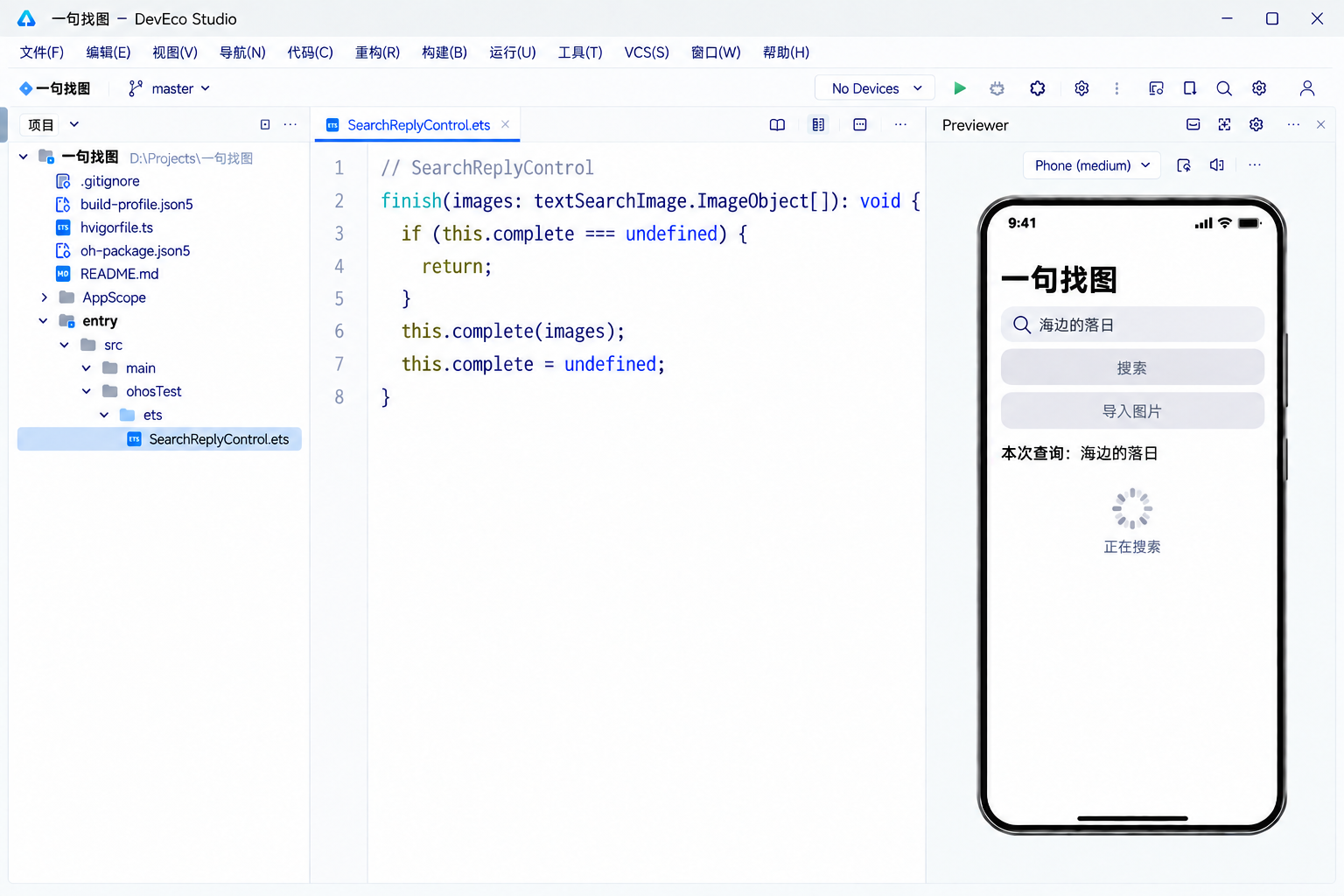The height and width of the screenshot is (896, 1344).
Task: Select the SearchReplyControl.ets editor tab
Action: tap(418, 125)
